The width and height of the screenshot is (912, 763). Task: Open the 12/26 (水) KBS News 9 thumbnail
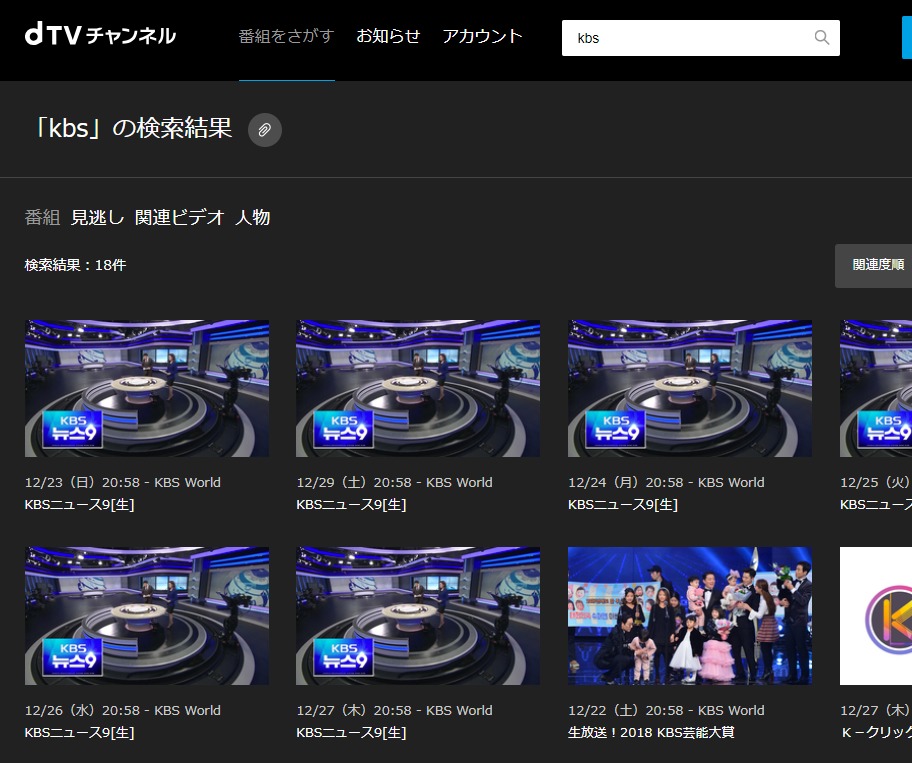tap(147, 616)
